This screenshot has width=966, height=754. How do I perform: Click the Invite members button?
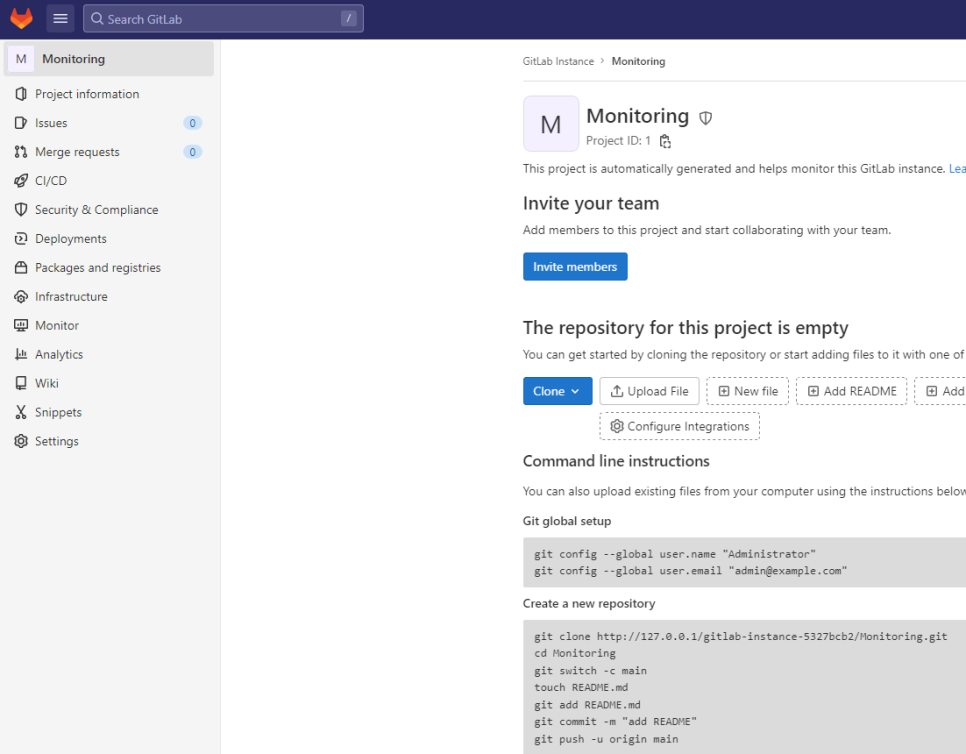575,267
